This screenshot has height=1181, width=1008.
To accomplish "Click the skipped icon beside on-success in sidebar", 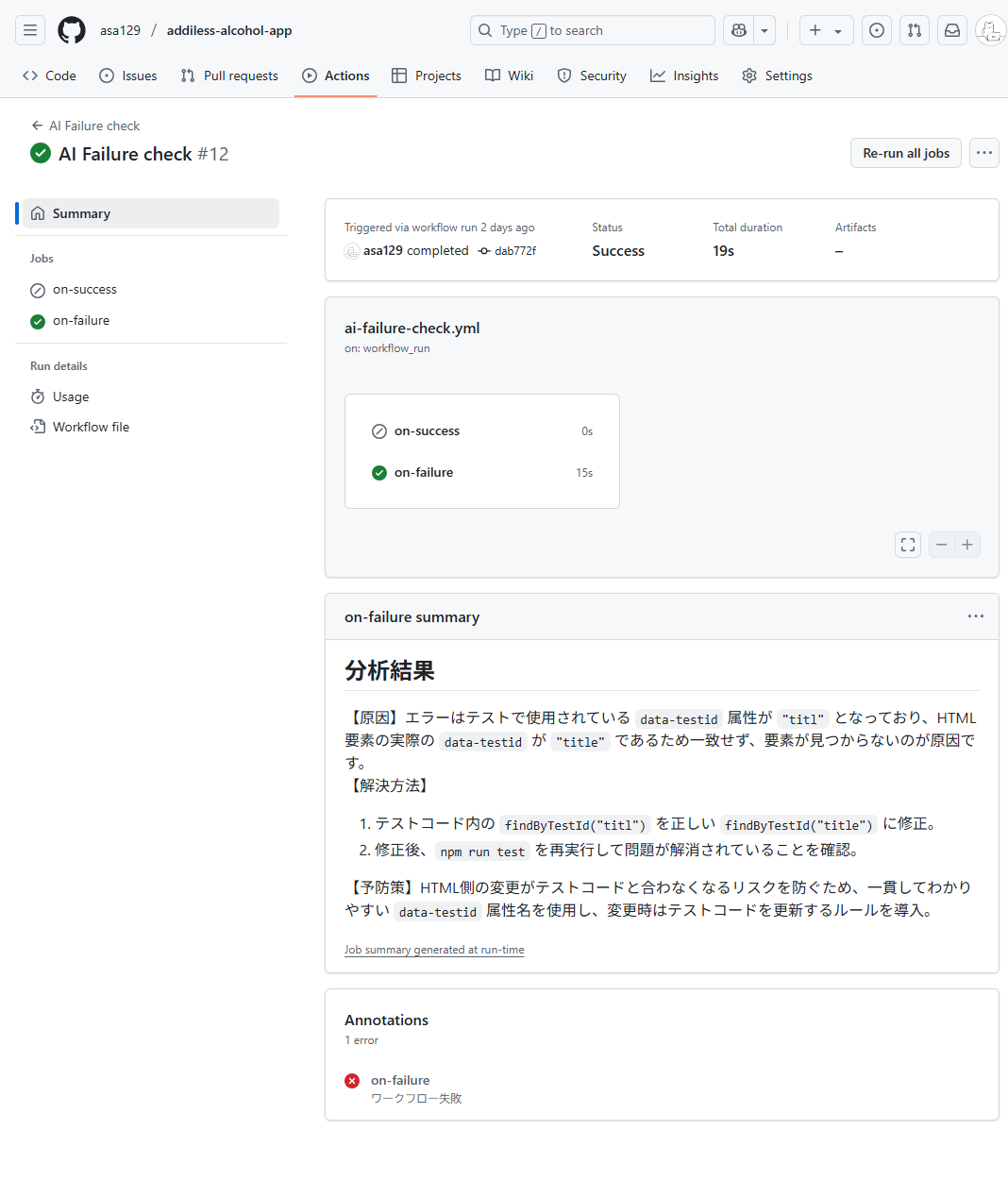I will click(x=38, y=291).
